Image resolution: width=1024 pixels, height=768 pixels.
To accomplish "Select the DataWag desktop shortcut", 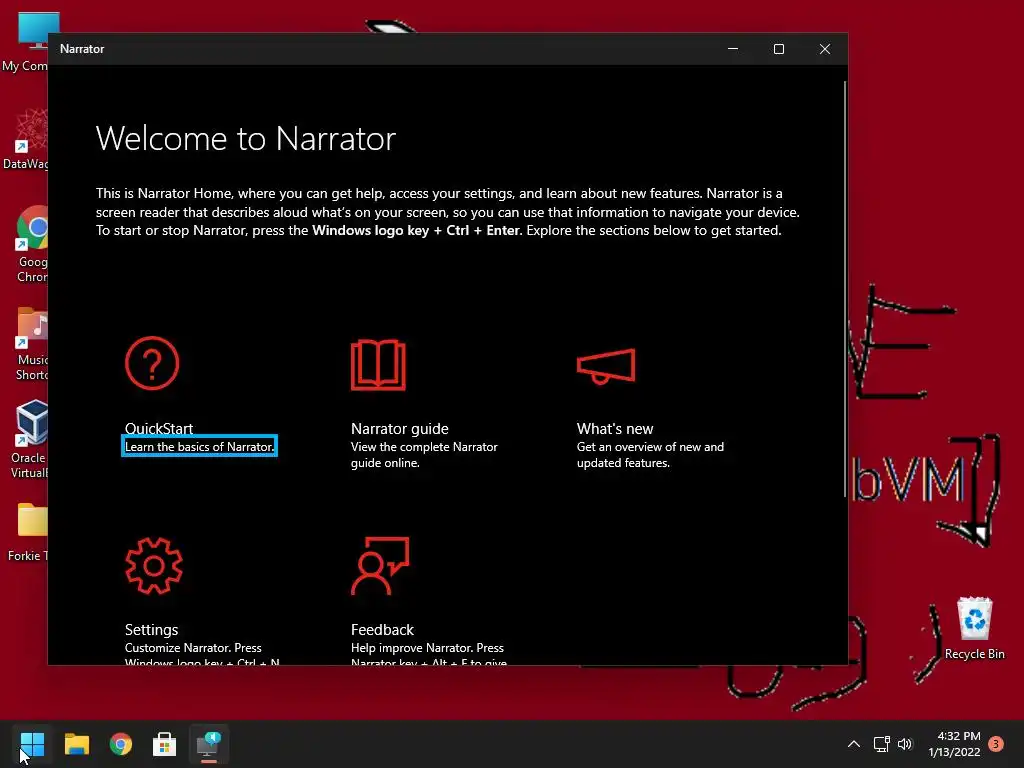I will [25, 140].
